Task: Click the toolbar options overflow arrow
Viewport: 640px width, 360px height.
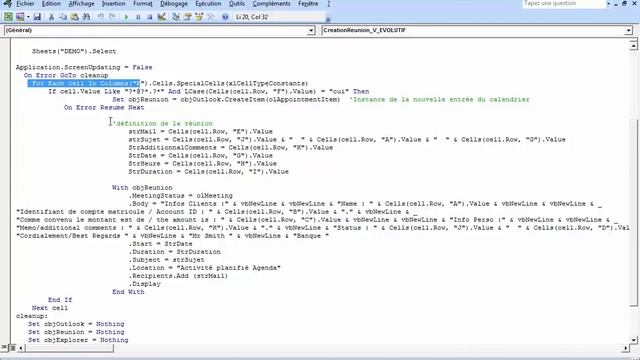Action: (328, 19)
